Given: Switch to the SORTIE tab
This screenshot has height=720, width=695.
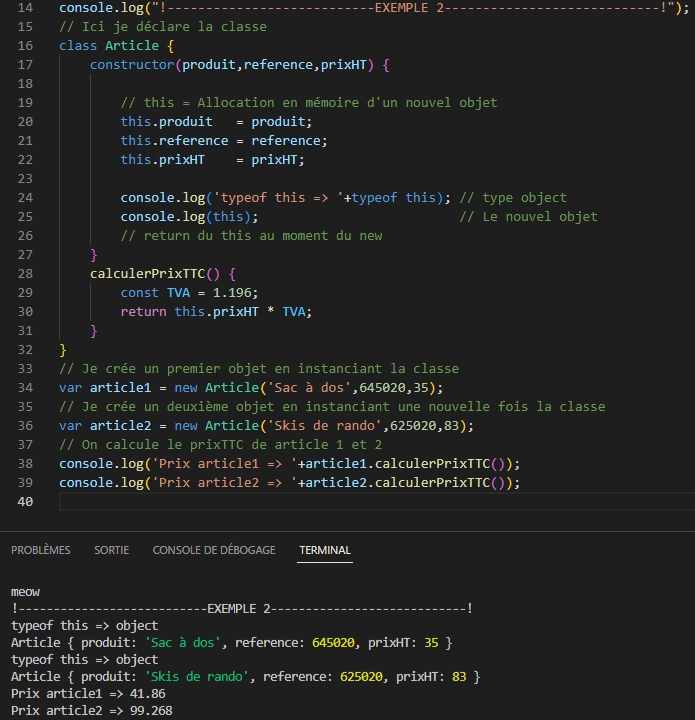Looking at the screenshot, I should pos(112,550).
